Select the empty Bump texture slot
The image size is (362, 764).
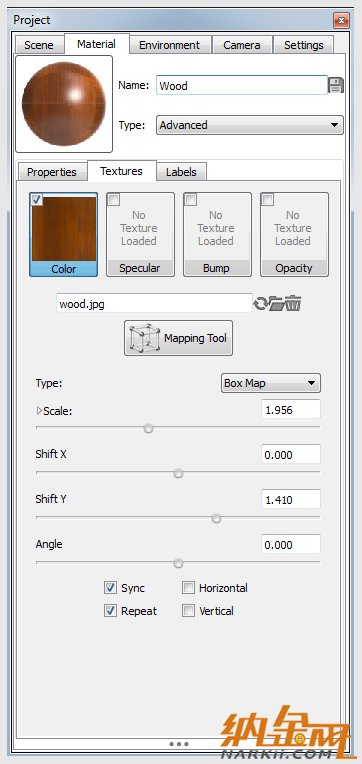pos(217,234)
